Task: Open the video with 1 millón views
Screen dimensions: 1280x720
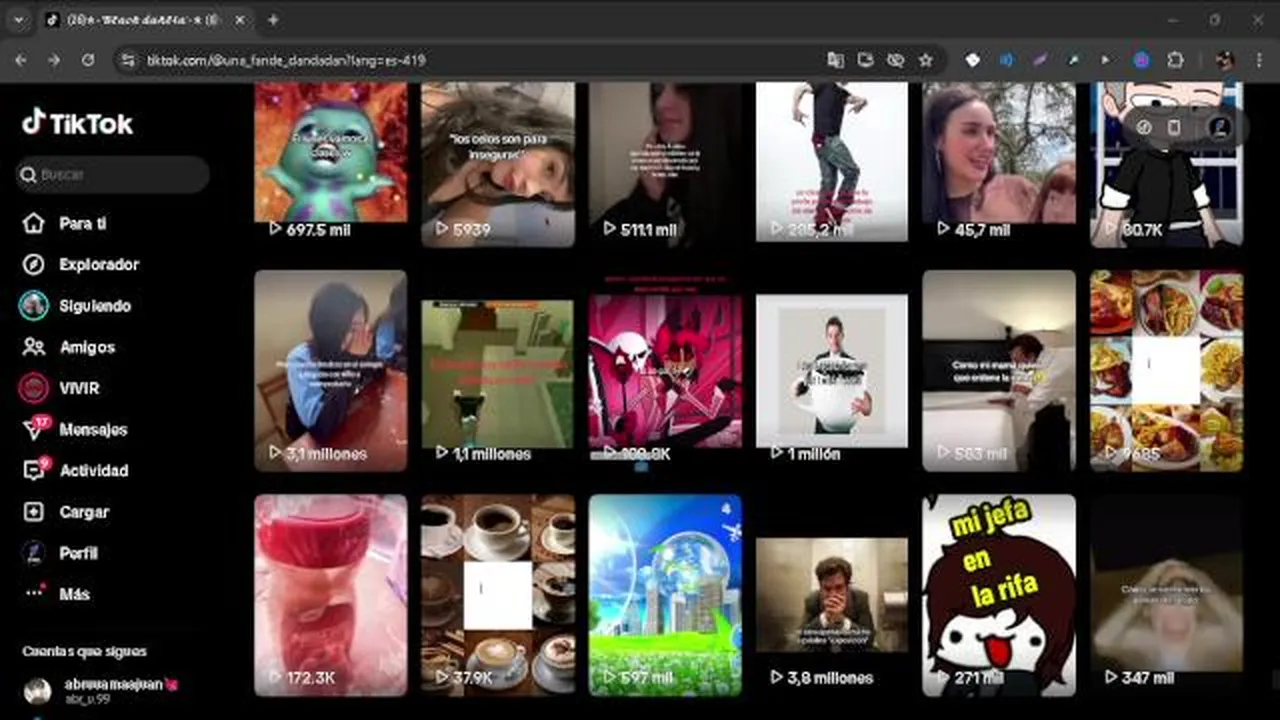Action: coord(832,370)
